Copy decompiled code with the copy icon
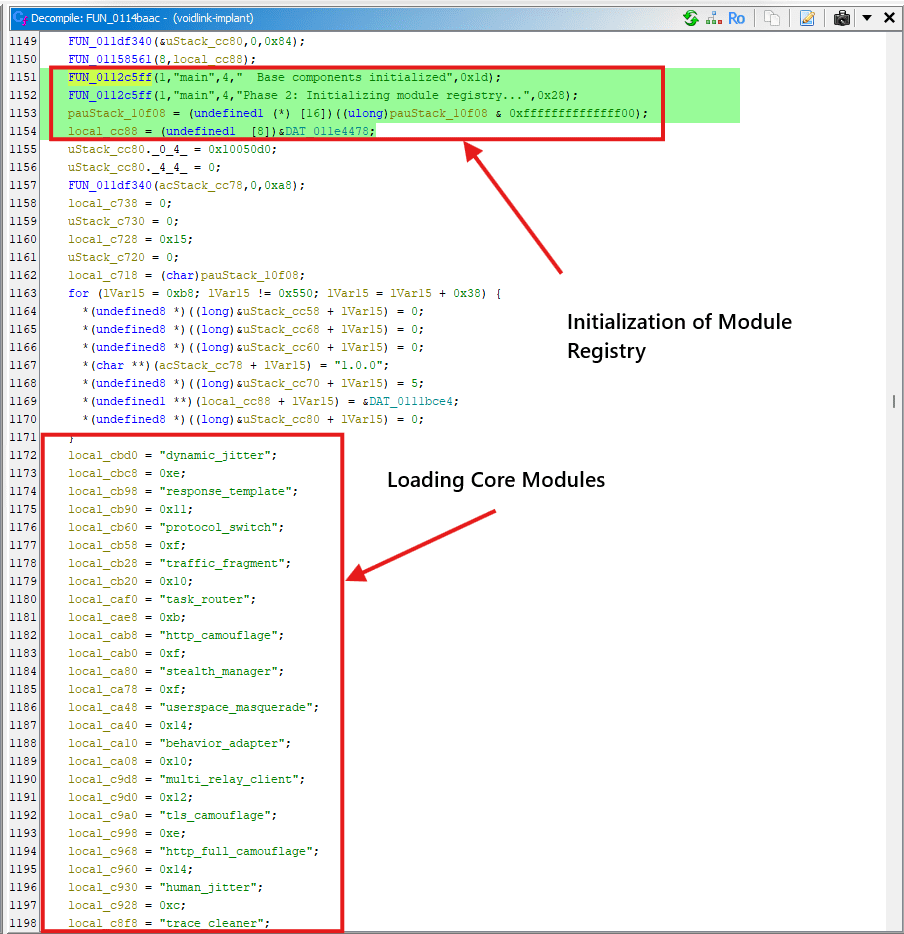Viewport: 904px width, 934px height. [x=771, y=18]
